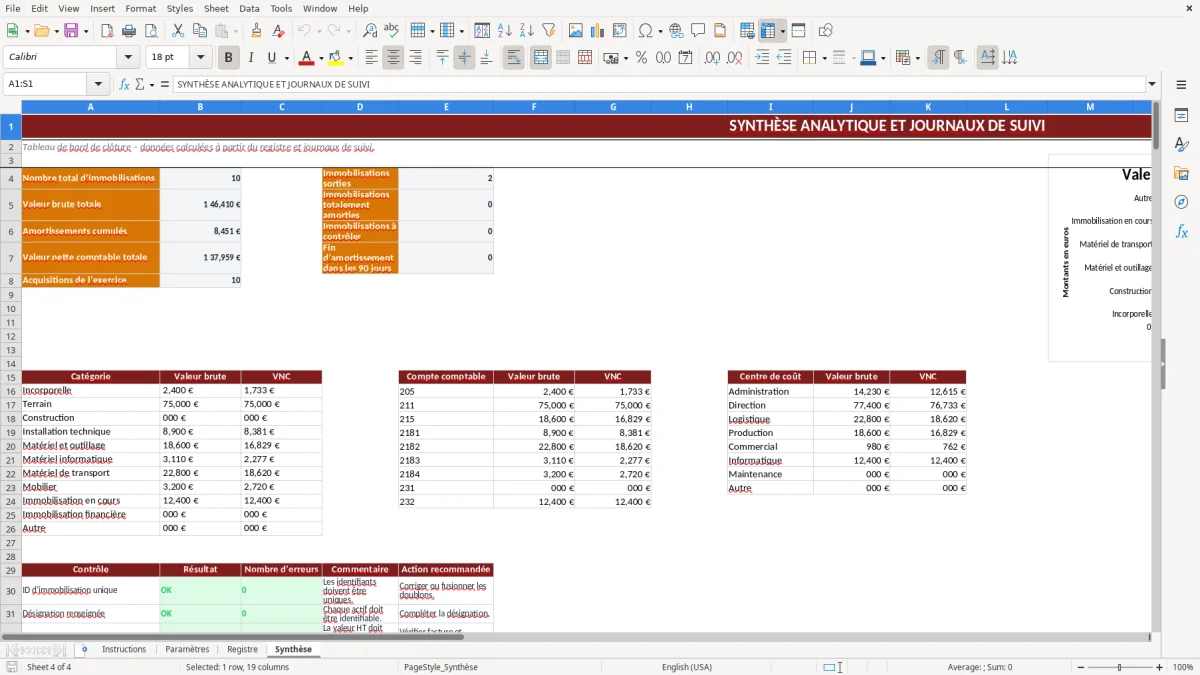Run the spelling check icon
Screen dimensions: 1200x675
(392, 31)
